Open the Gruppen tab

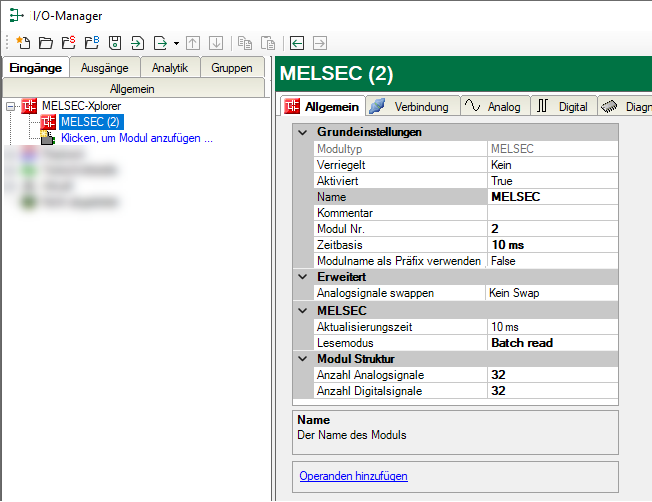tap(232, 67)
